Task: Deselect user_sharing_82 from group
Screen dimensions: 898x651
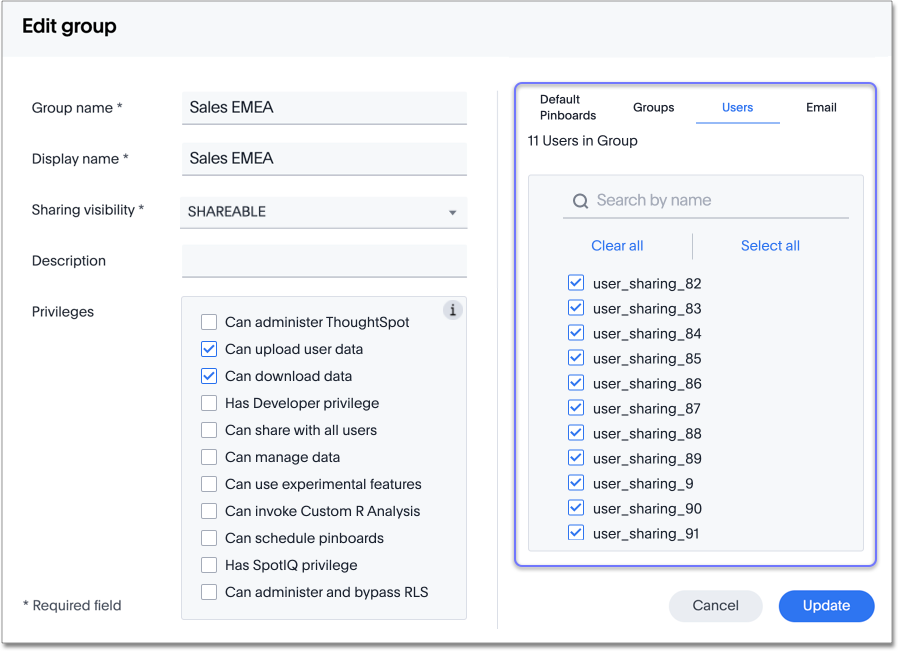Action: [x=576, y=283]
